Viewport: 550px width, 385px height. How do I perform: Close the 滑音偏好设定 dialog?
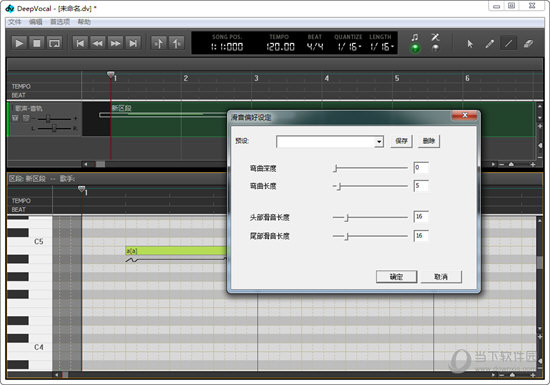(464, 115)
